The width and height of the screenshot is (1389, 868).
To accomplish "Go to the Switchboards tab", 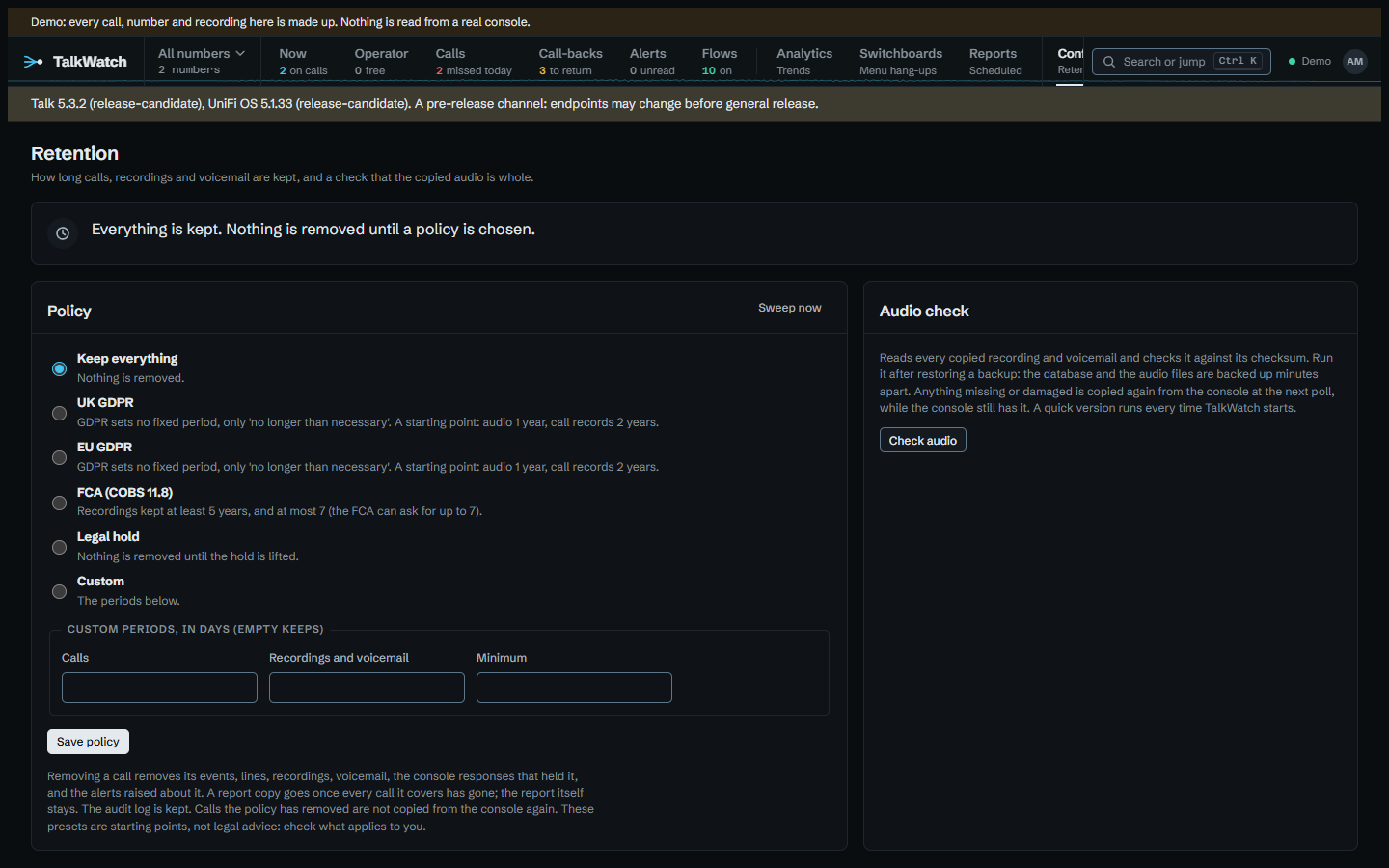I will tap(901, 62).
